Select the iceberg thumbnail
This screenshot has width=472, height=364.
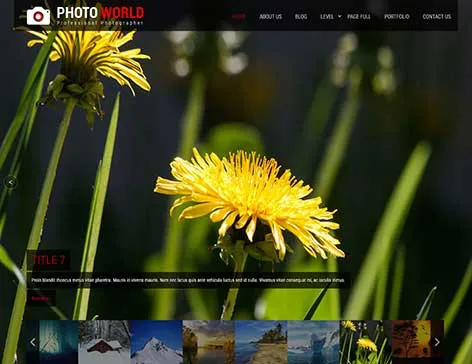coord(313,342)
